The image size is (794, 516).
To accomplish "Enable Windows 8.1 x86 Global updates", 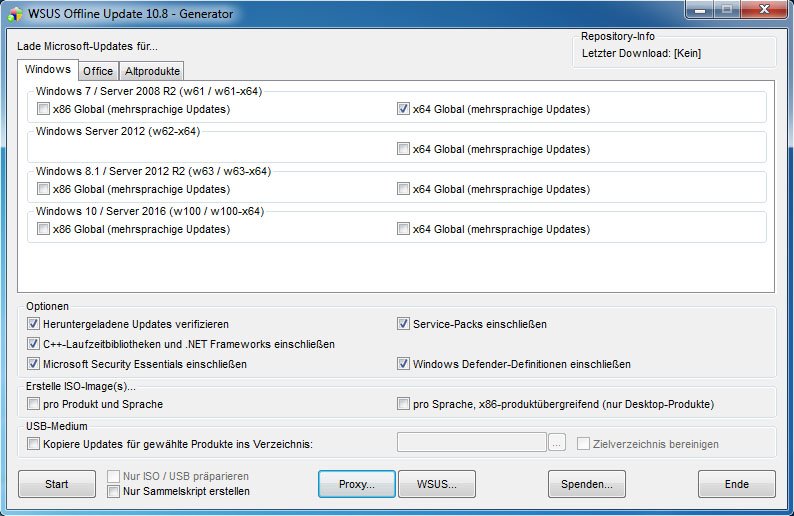I will click(44, 189).
